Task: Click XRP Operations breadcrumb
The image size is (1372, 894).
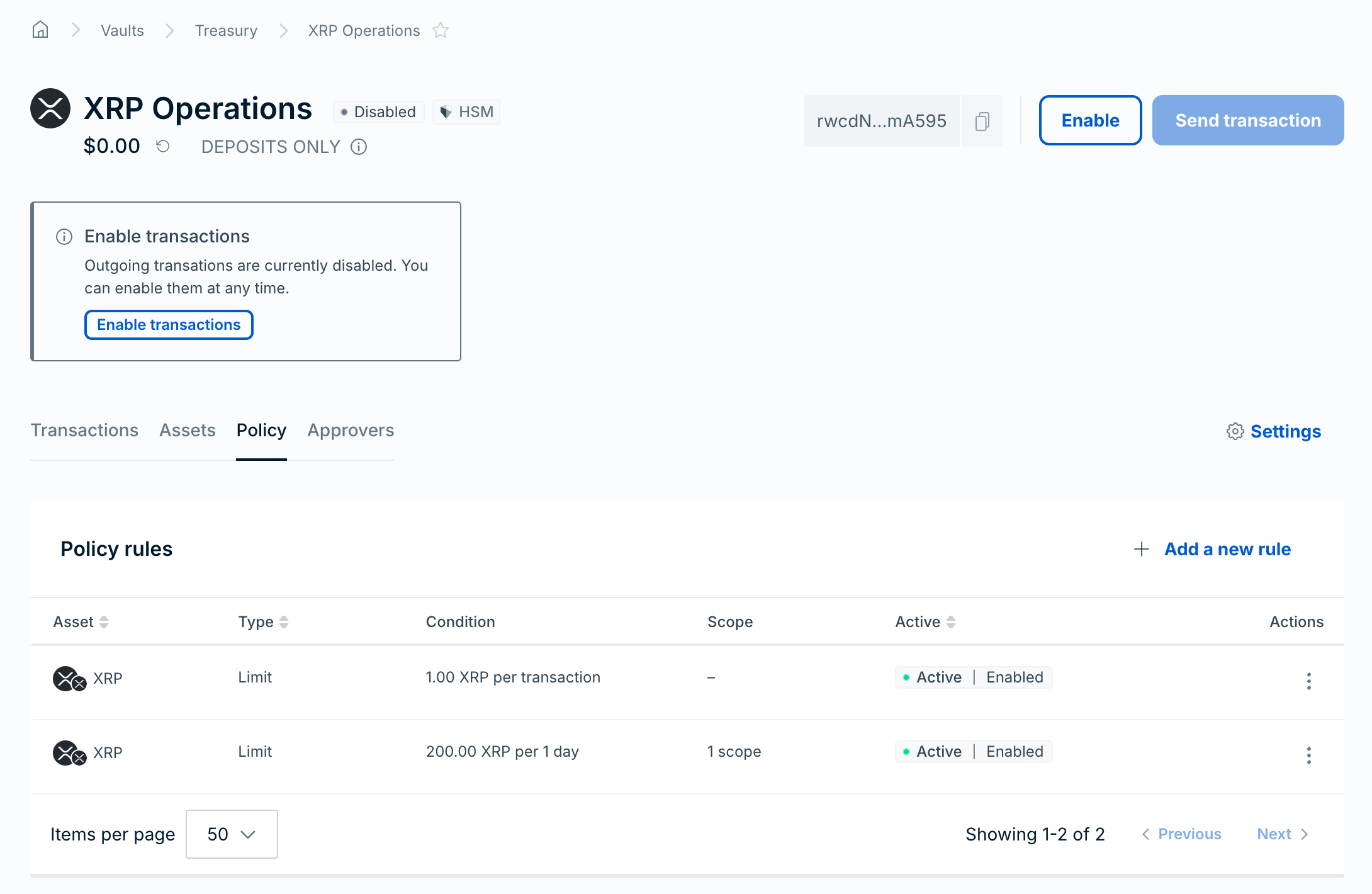Action: 364,30
